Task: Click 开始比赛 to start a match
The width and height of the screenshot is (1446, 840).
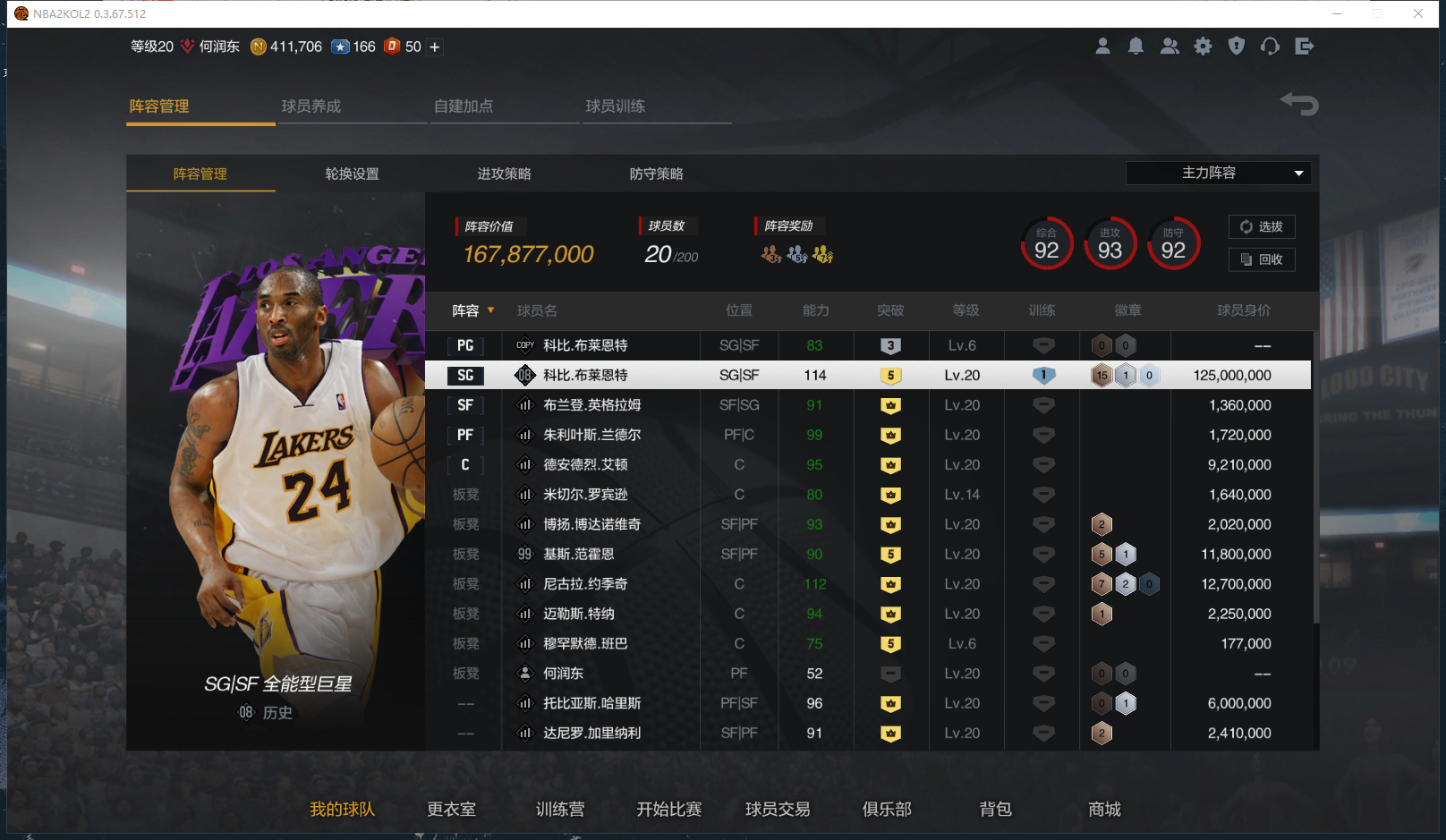Action: click(669, 810)
